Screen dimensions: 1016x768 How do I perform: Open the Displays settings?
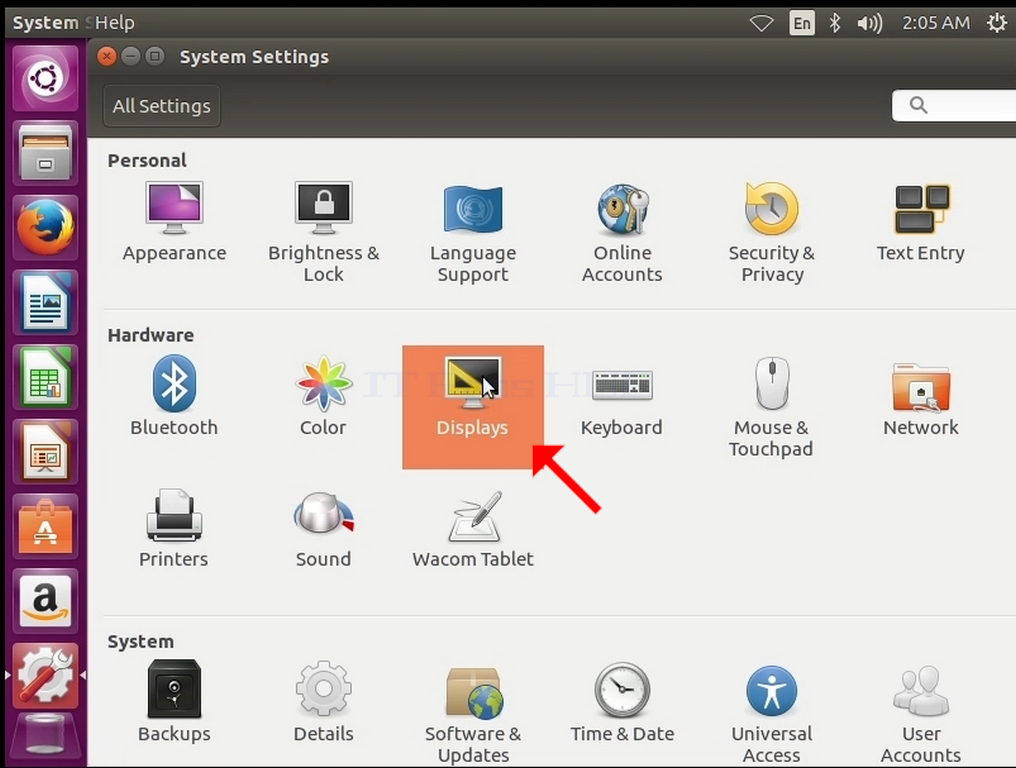click(x=473, y=407)
